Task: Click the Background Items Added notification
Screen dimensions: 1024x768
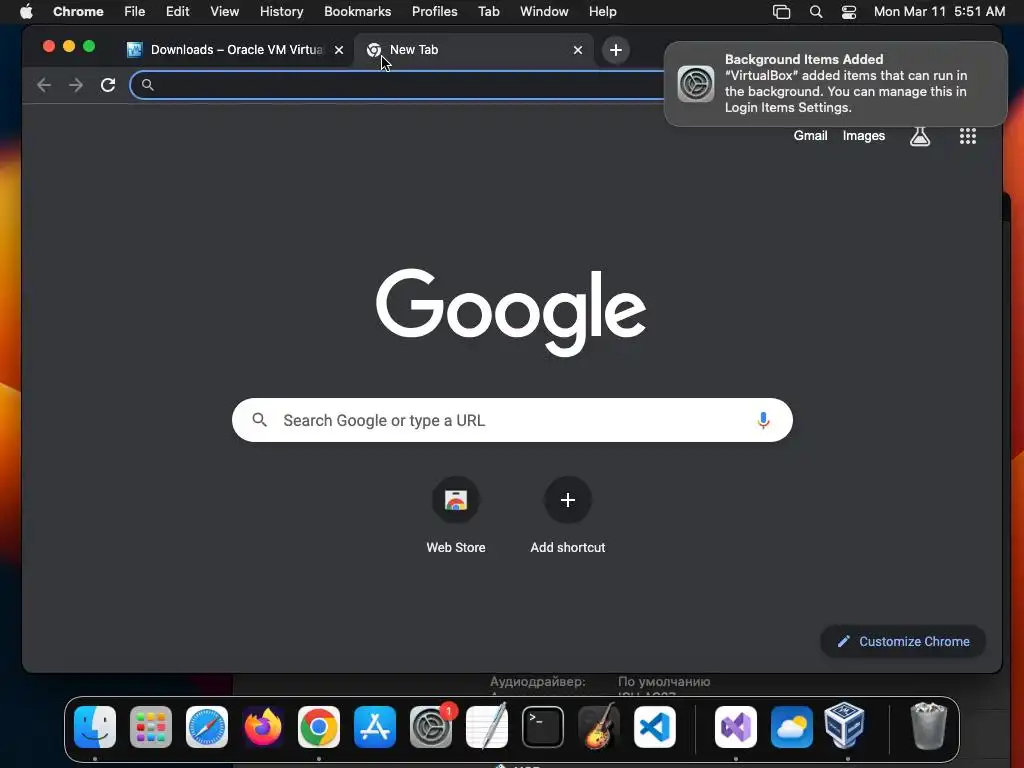Action: [836, 84]
